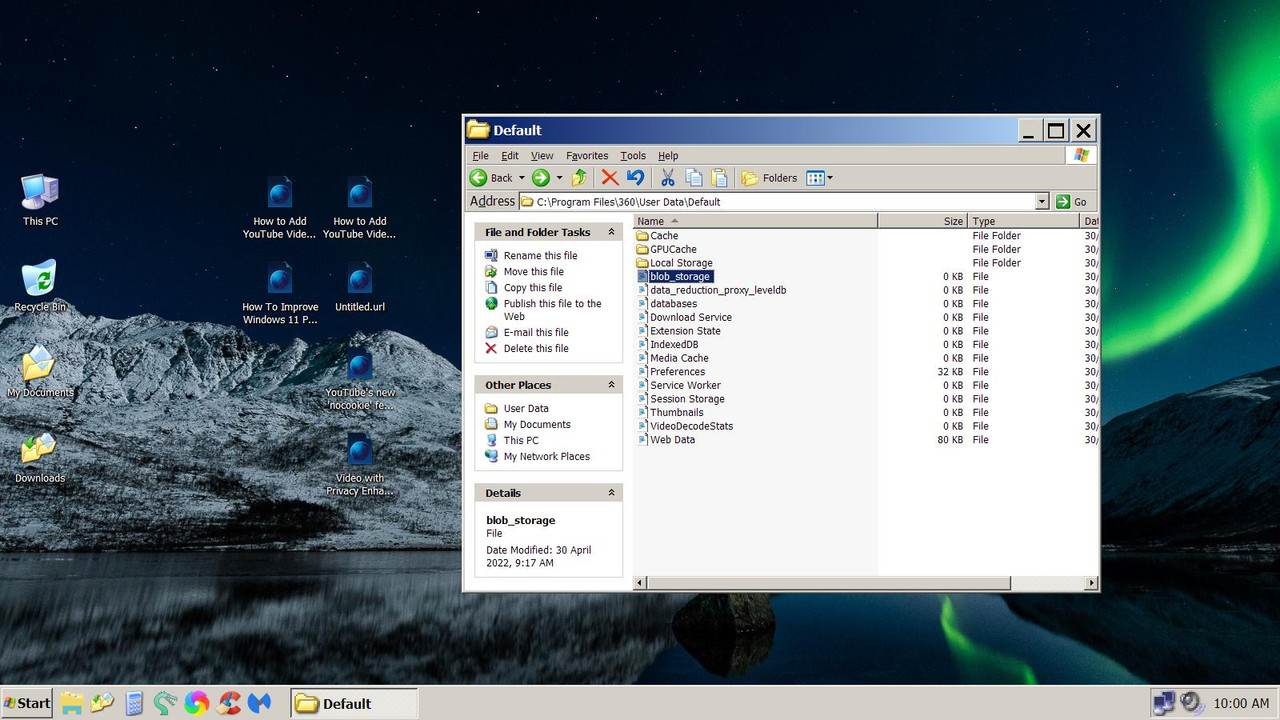Viewport: 1280px width, 720px height.
Task: Open My Network Places link
Action: [x=547, y=457]
